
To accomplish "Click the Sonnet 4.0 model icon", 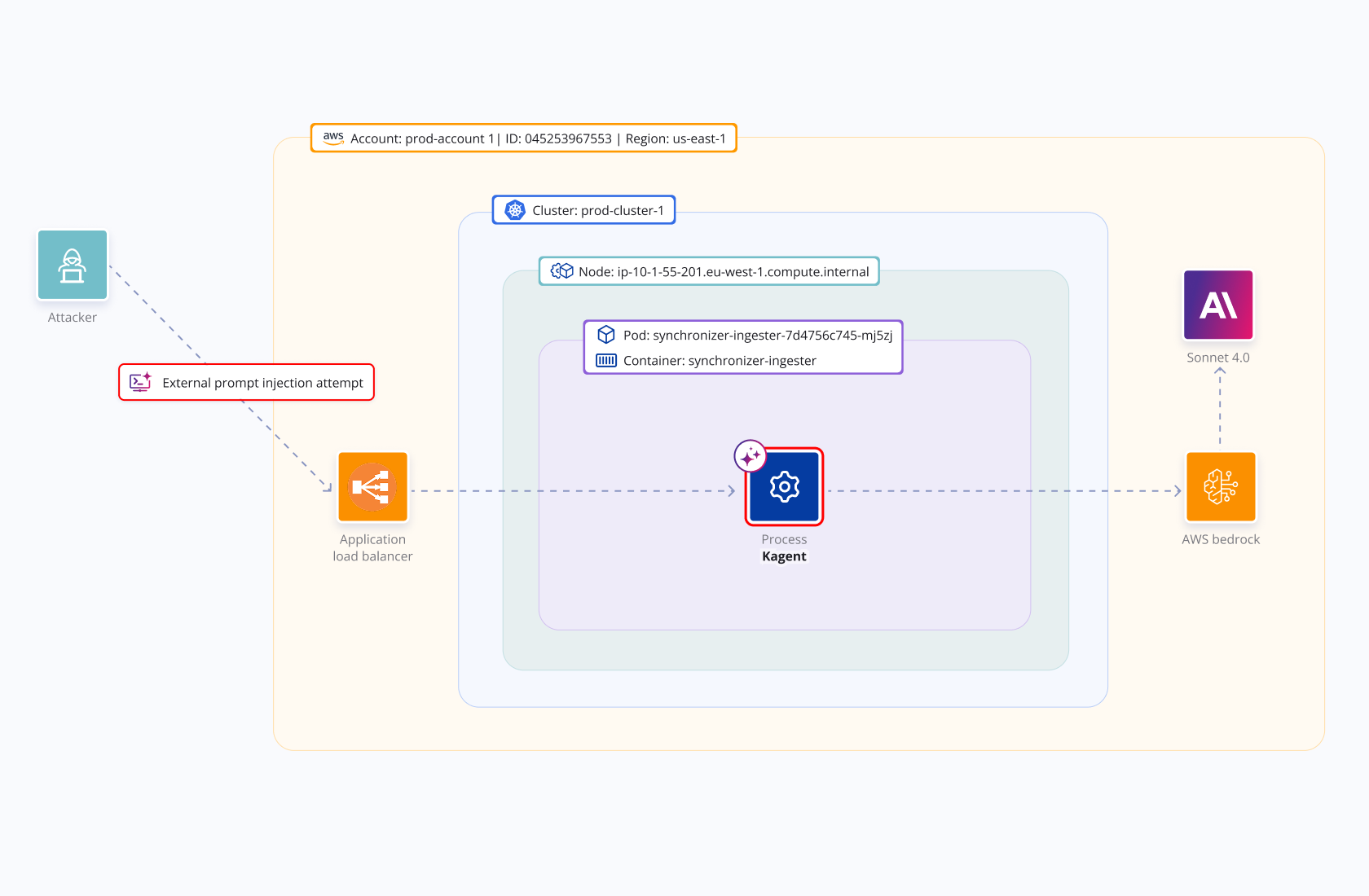I will pyautogui.click(x=1217, y=305).
